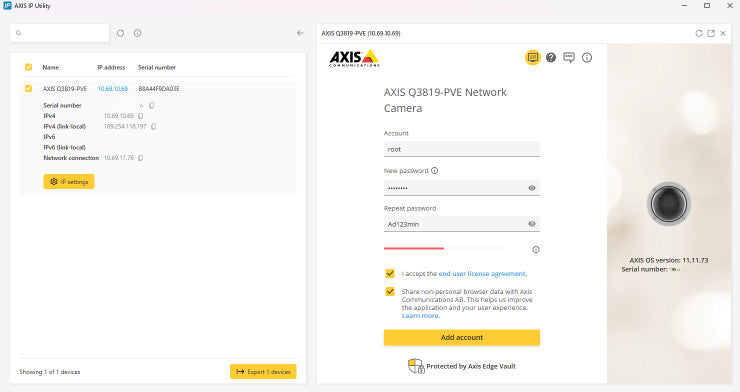Click the New password input field
Screen dimensions: 740x392
point(462,188)
